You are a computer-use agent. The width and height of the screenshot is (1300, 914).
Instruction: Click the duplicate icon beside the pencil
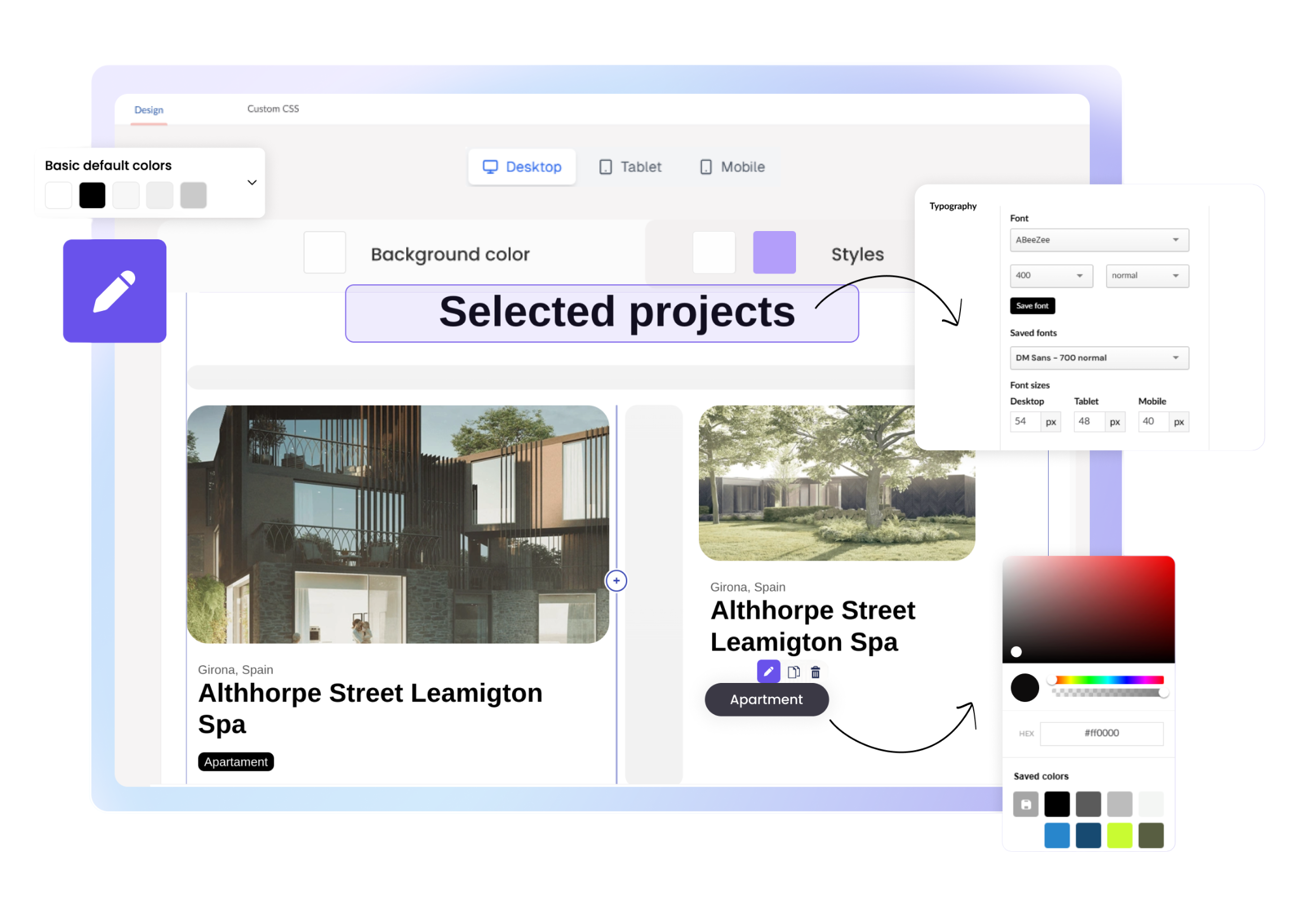click(x=792, y=671)
